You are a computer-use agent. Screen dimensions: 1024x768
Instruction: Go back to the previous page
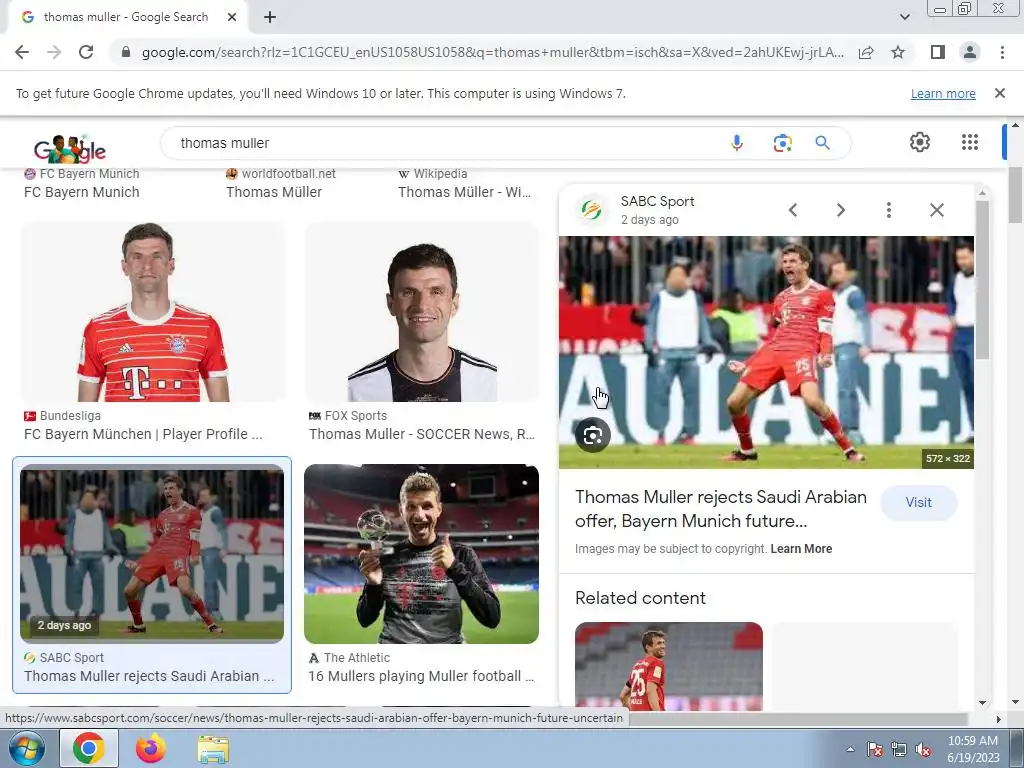[x=22, y=52]
